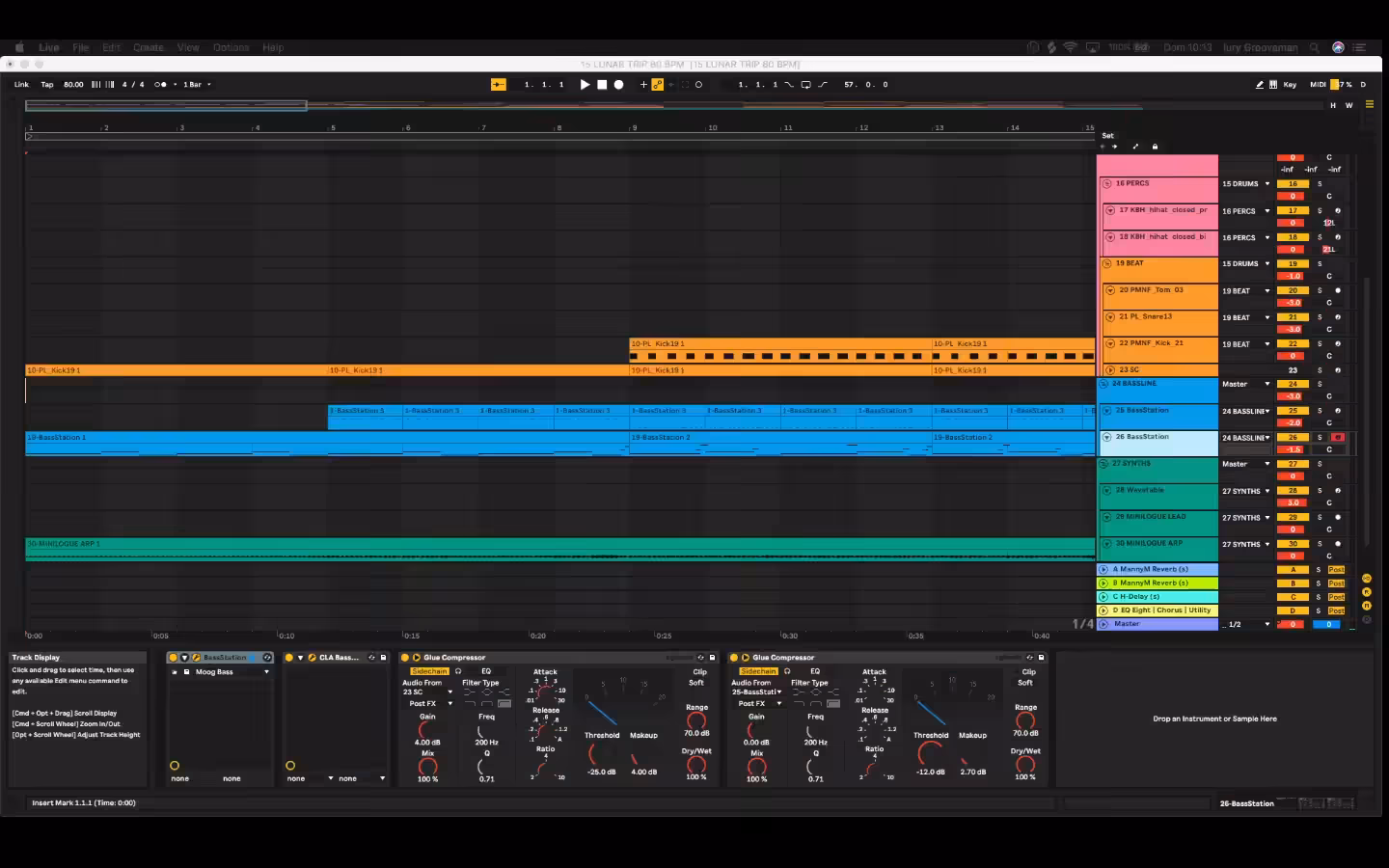Open the File menu

click(81, 47)
